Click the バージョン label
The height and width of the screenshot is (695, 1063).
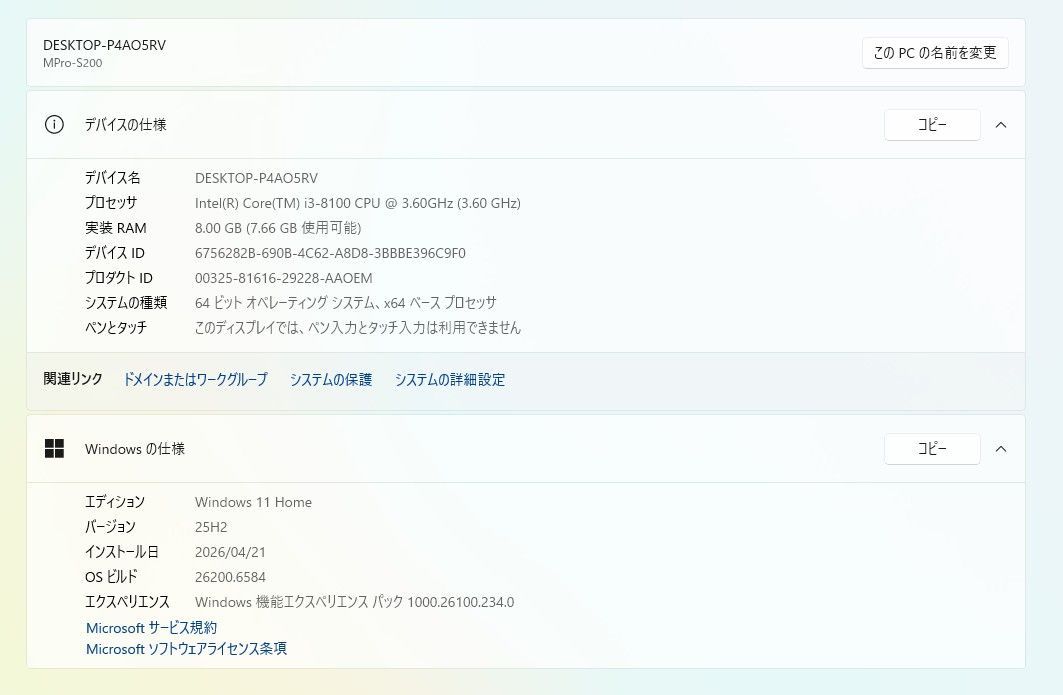(x=111, y=528)
